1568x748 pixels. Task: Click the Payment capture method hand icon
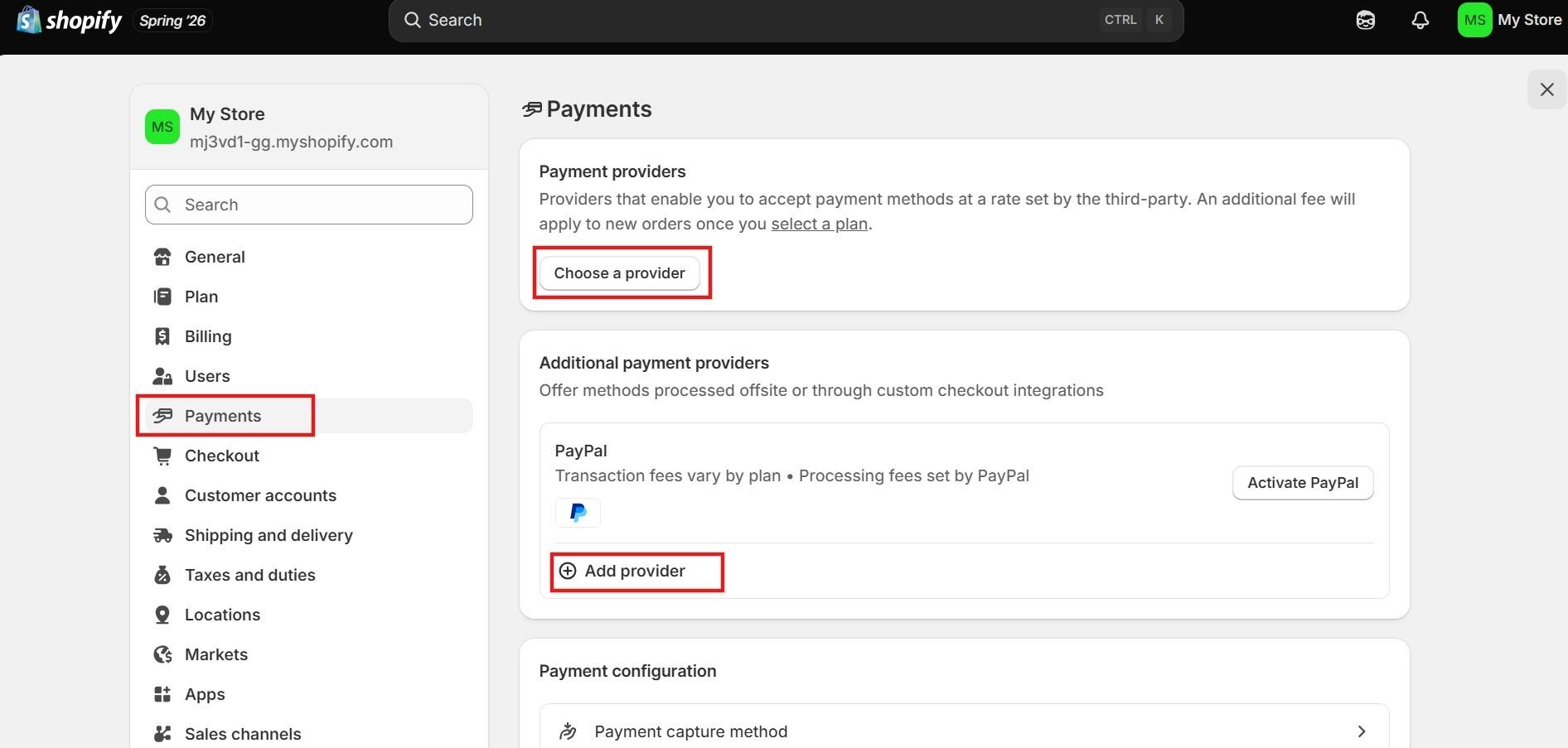click(568, 731)
